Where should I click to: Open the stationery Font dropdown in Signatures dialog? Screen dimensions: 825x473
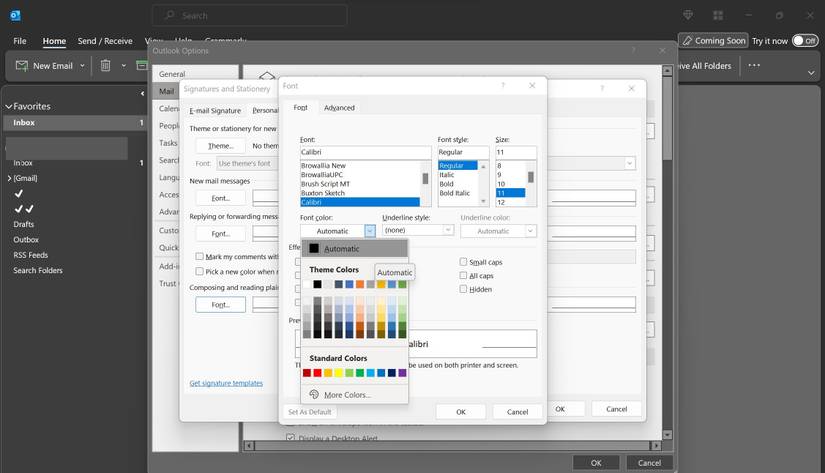(x=629, y=163)
